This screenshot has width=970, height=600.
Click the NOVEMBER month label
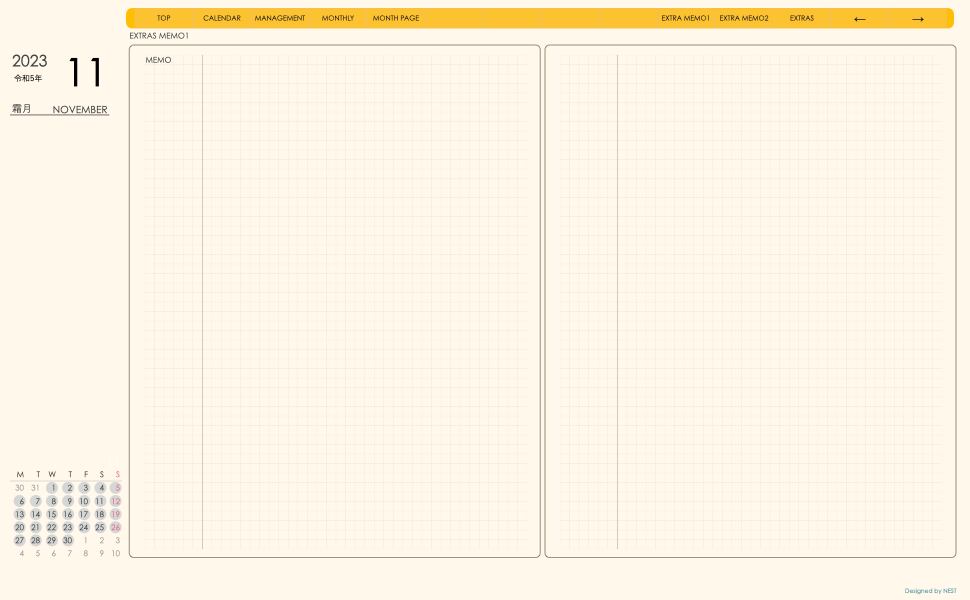coord(80,109)
